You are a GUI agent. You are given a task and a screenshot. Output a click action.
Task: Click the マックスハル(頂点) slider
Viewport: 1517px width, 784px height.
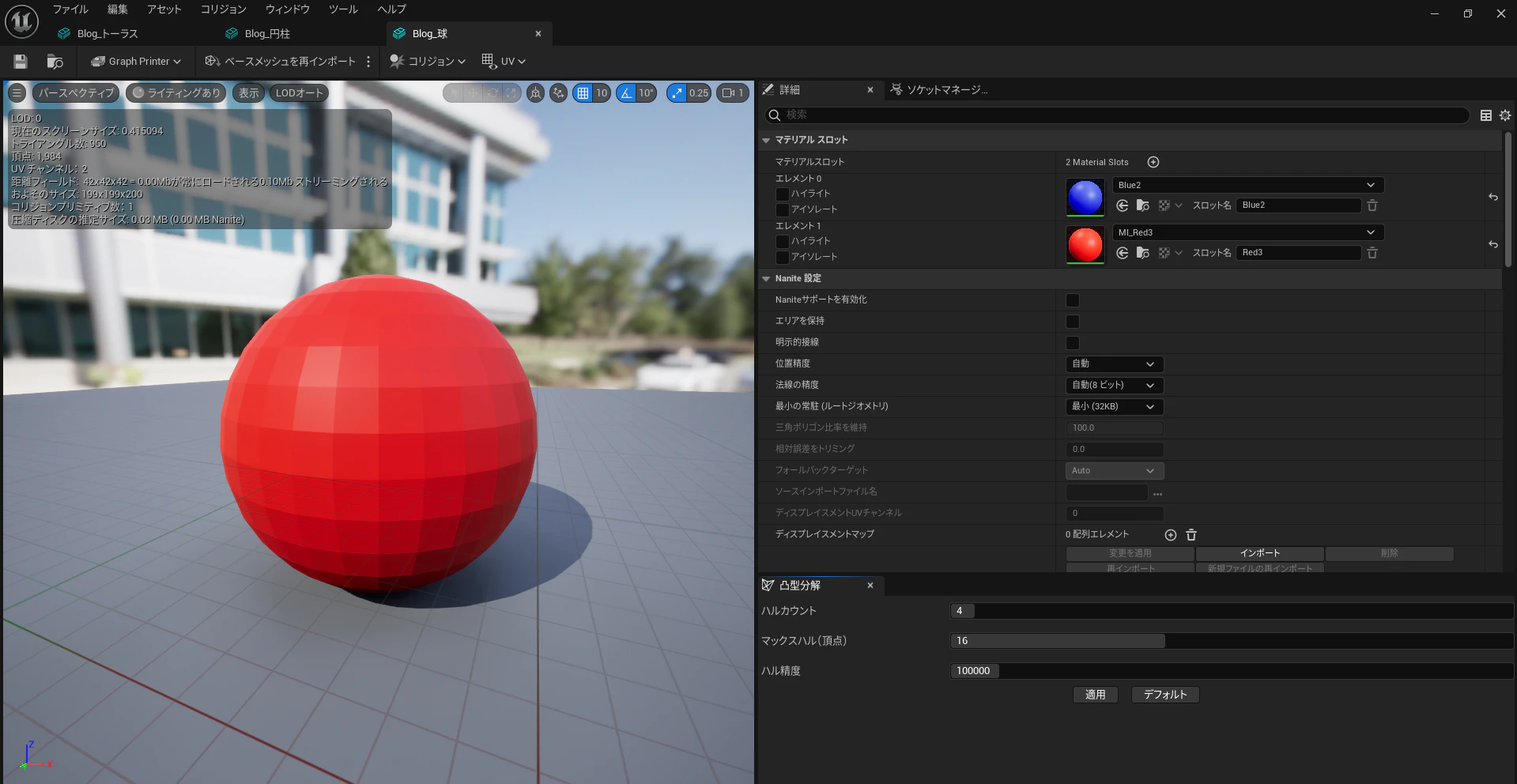click(x=1232, y=641)
